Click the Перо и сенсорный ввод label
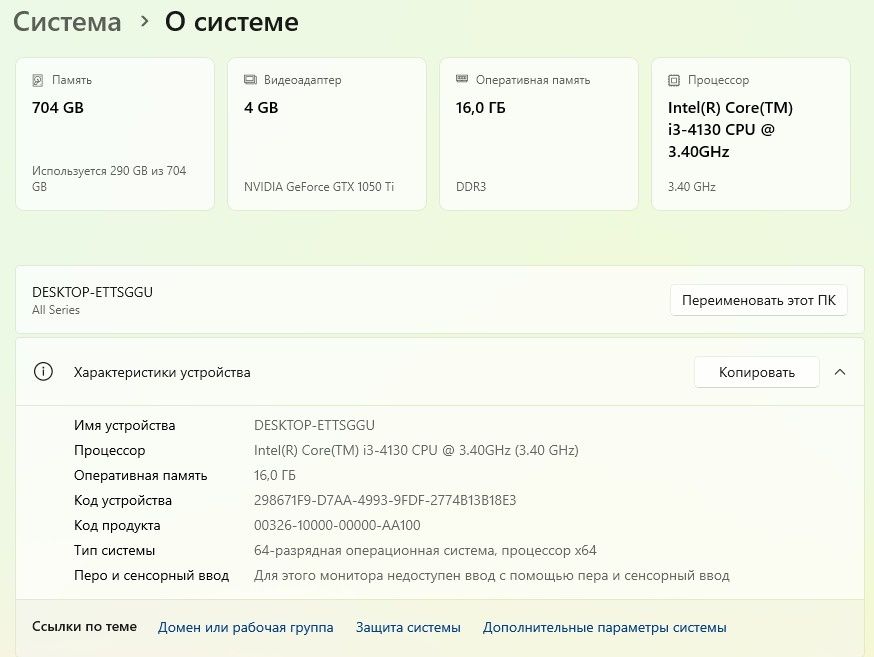Image resolution: width=874 pixels, height=657 pixels. pos(152,576)
